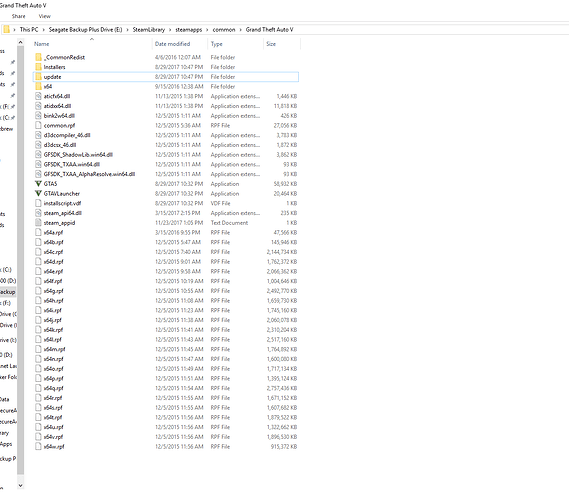The height and width of the screenshot is (500, 569).
Task: Select file name x64d.rpf
Action: click(53, 262)
